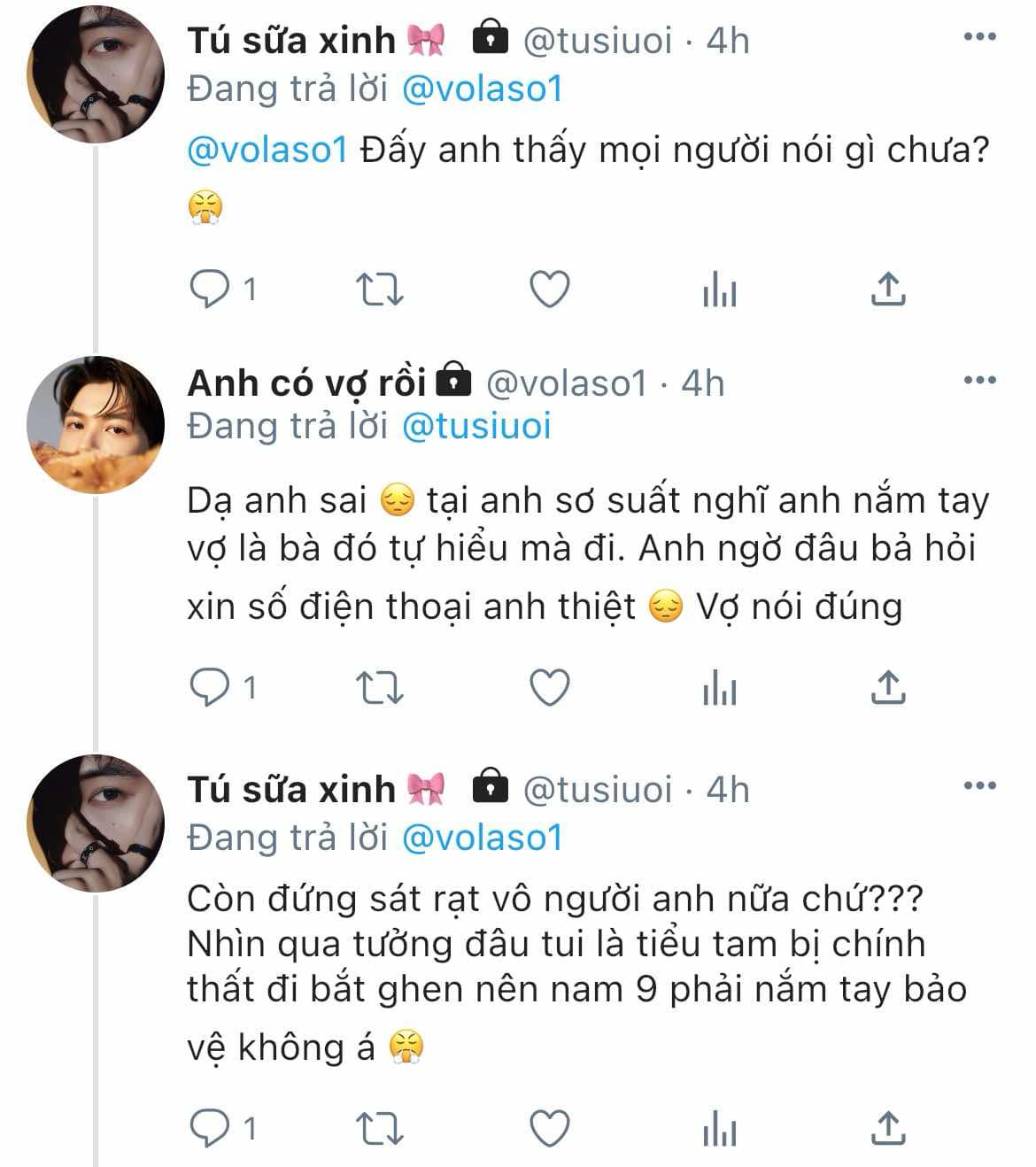Viewport: 1036px width, 1167px height.
Task: Like the tweet by Anh có vợ rồi
Action: [x=549, y=687]
